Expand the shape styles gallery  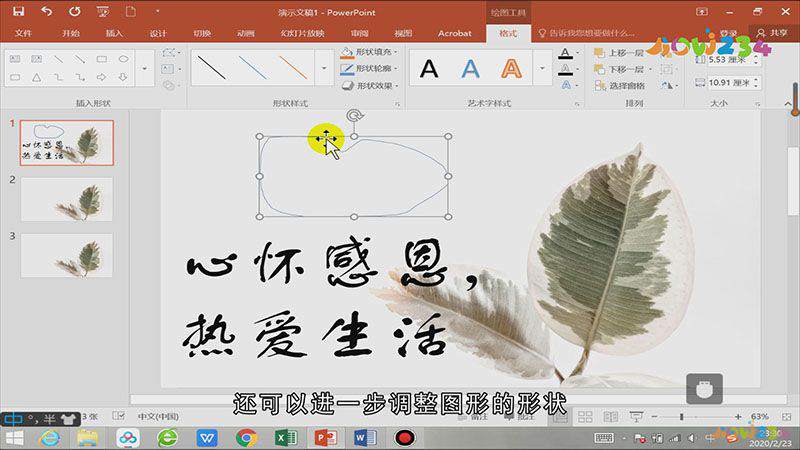(324, 68)
